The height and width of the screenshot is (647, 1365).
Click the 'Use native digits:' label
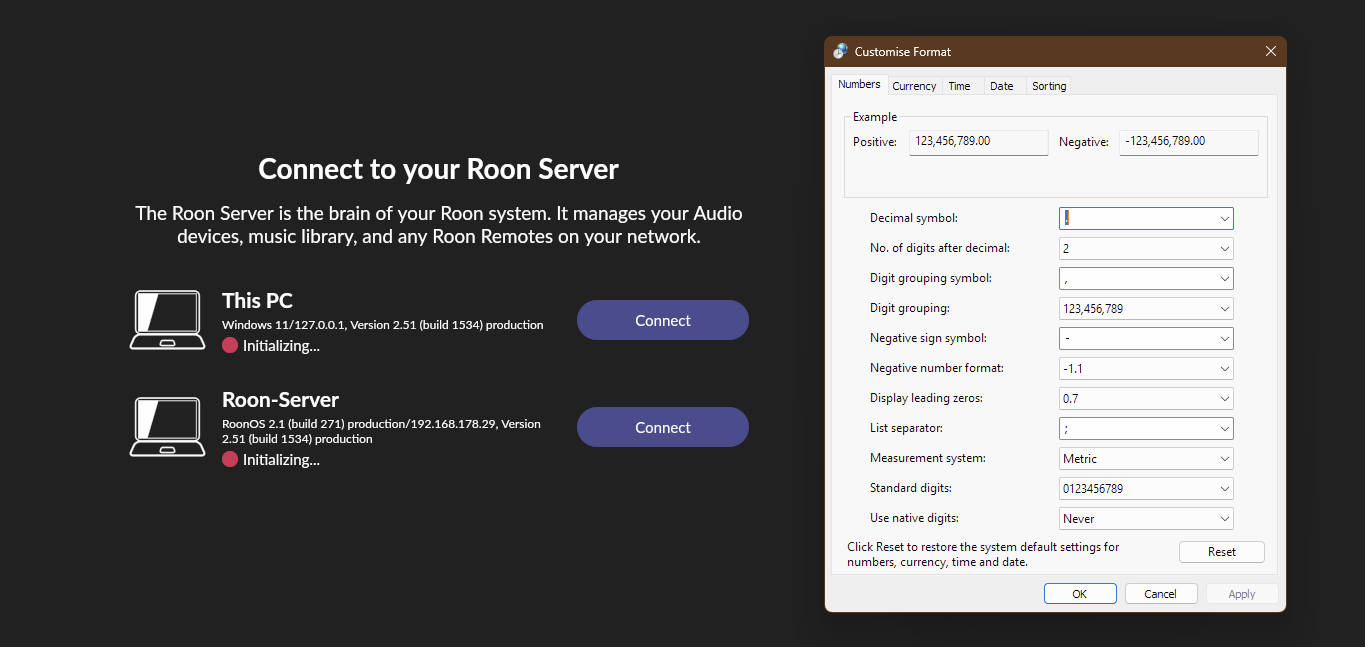point(915,518)
